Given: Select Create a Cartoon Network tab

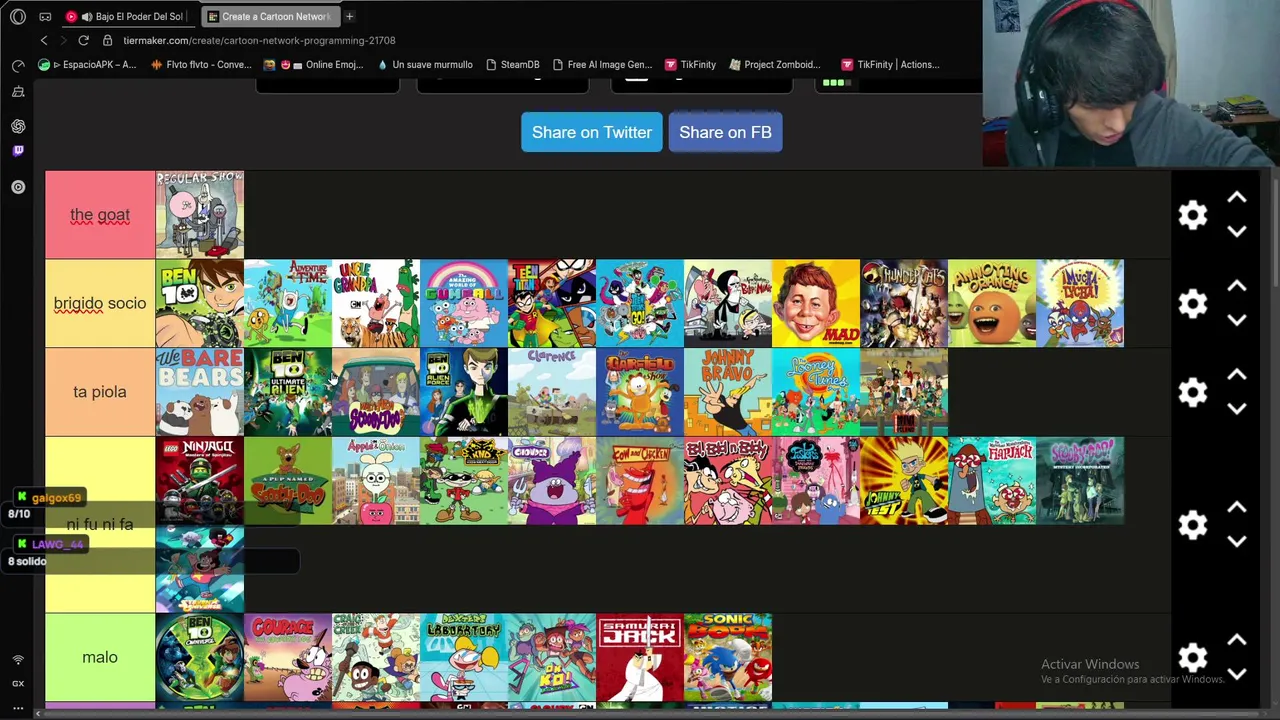Looking at the screenshot, I should tap(270, 16).
